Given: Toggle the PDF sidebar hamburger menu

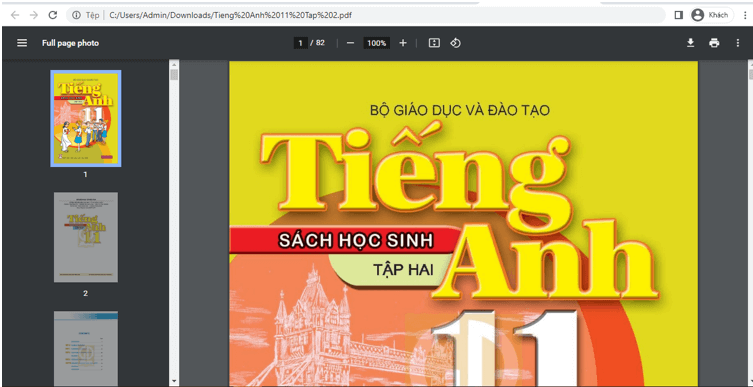Looking at the screenshot, I should (x=22, y=43).
